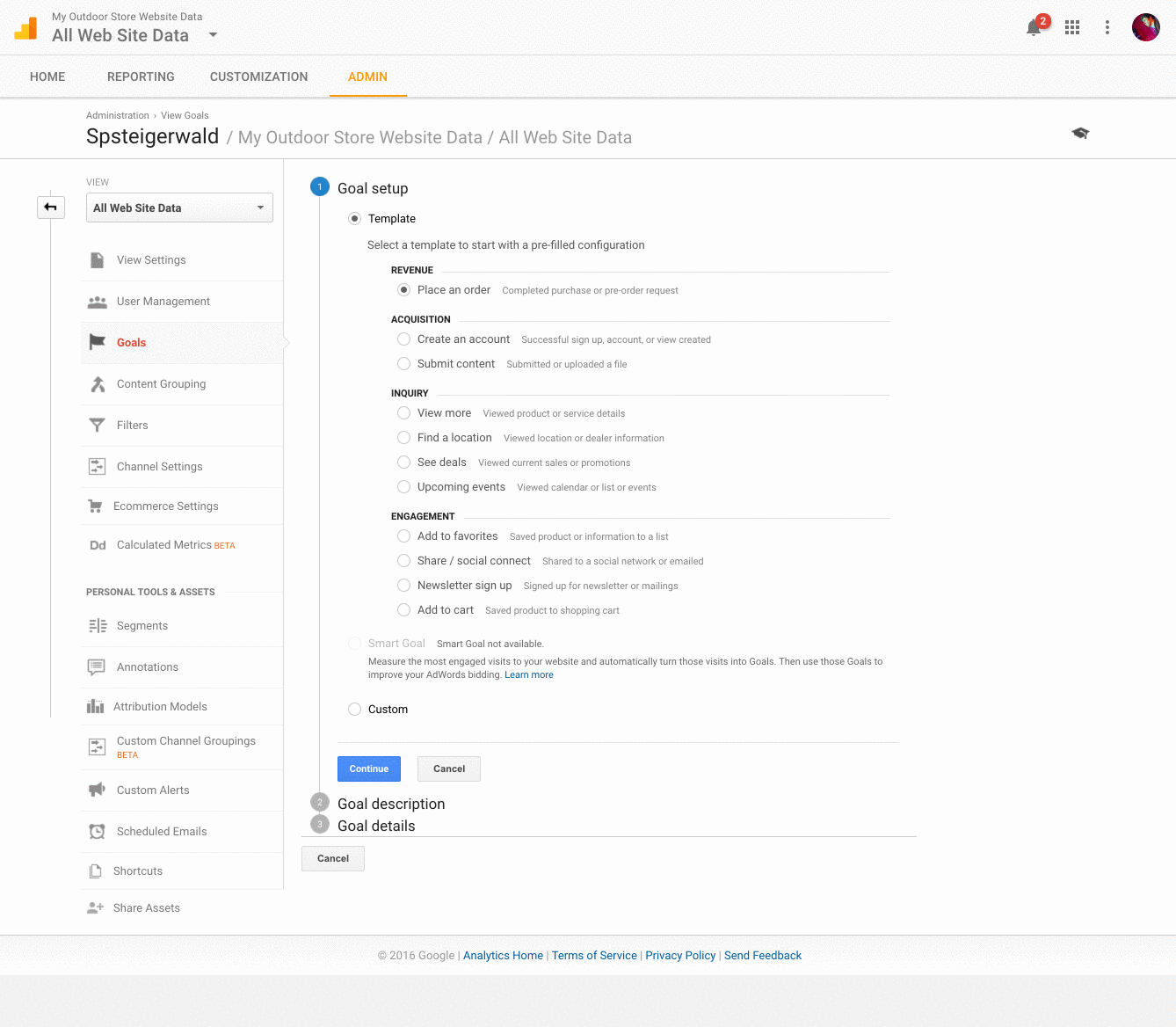The image size is (1176, 1027).
Task: Click the Goal setup step heading
Action: point(373,188)
